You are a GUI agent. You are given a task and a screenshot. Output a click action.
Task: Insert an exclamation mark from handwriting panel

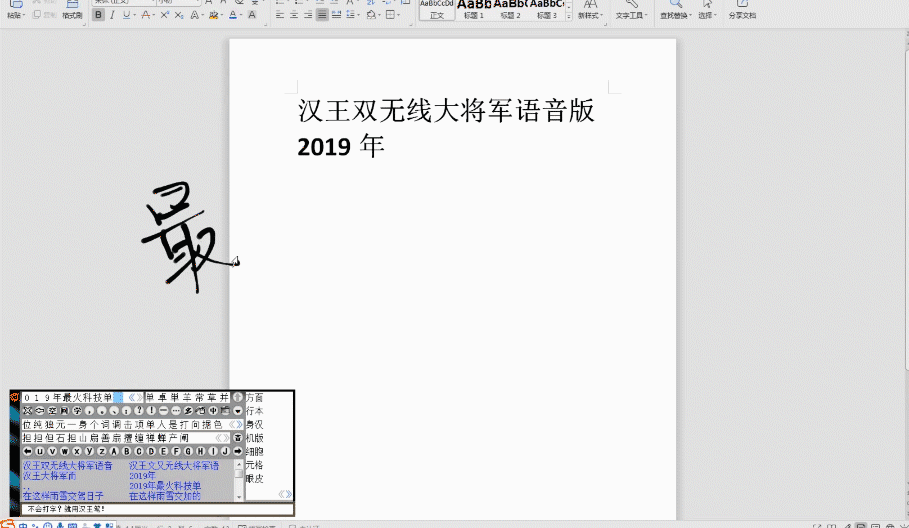click(x=151, y=410)
